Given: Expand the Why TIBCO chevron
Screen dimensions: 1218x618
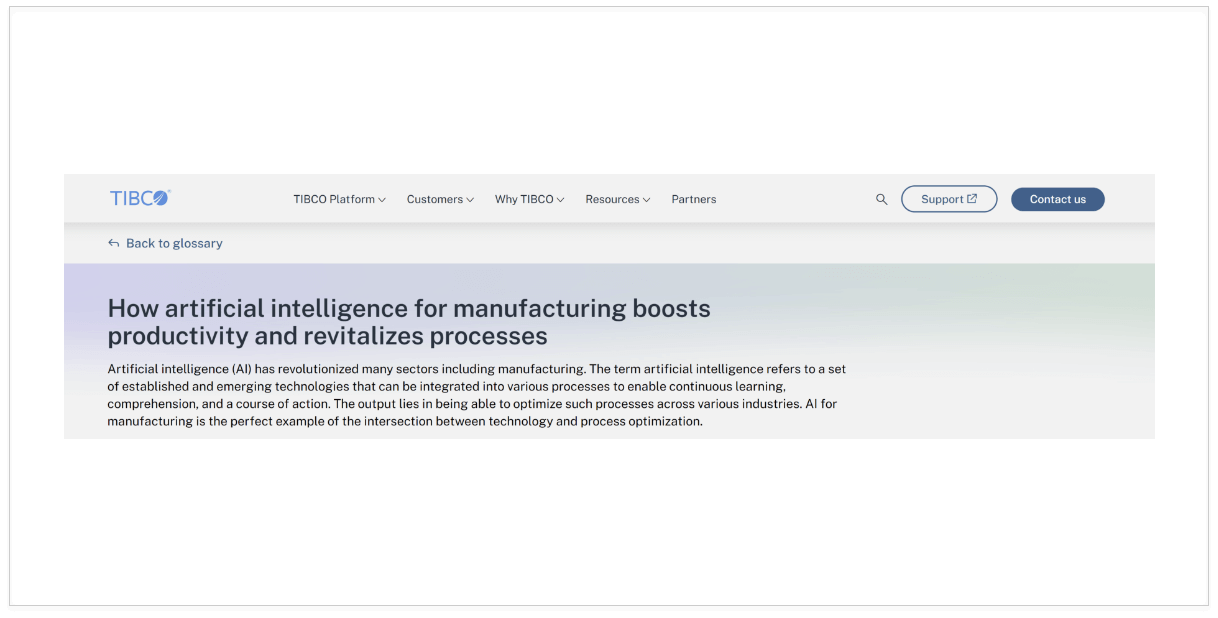Looking at the screenshot, I should [x=561, y=200].
